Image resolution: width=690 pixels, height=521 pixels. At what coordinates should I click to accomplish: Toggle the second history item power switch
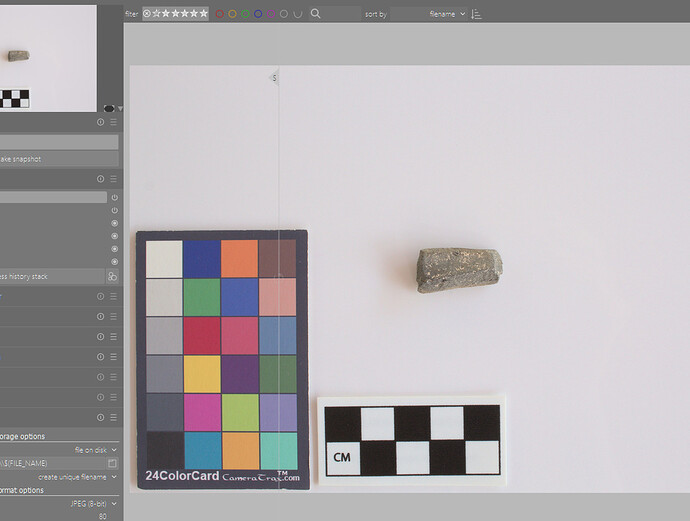[x=114, y=211]
